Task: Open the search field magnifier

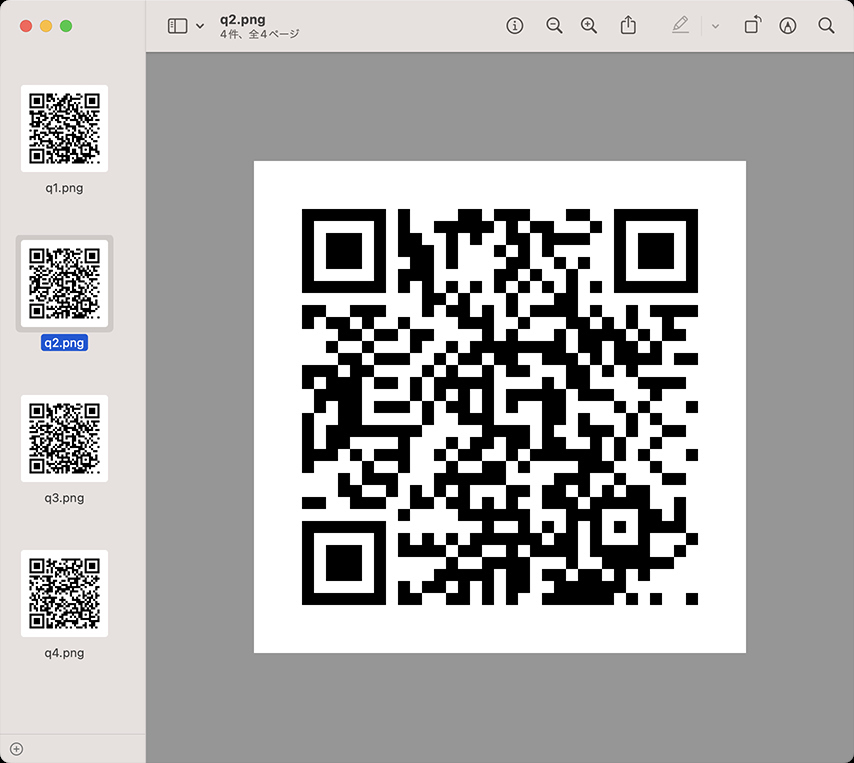Action: click(826, 26)
